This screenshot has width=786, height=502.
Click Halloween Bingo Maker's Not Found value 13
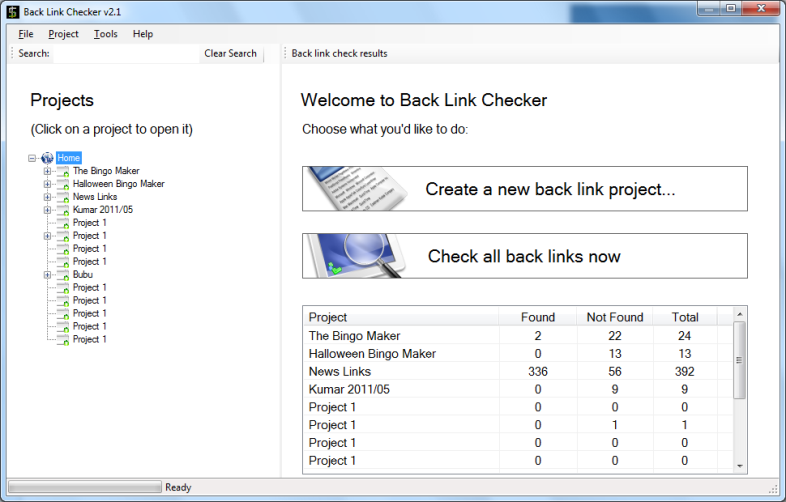615,354
